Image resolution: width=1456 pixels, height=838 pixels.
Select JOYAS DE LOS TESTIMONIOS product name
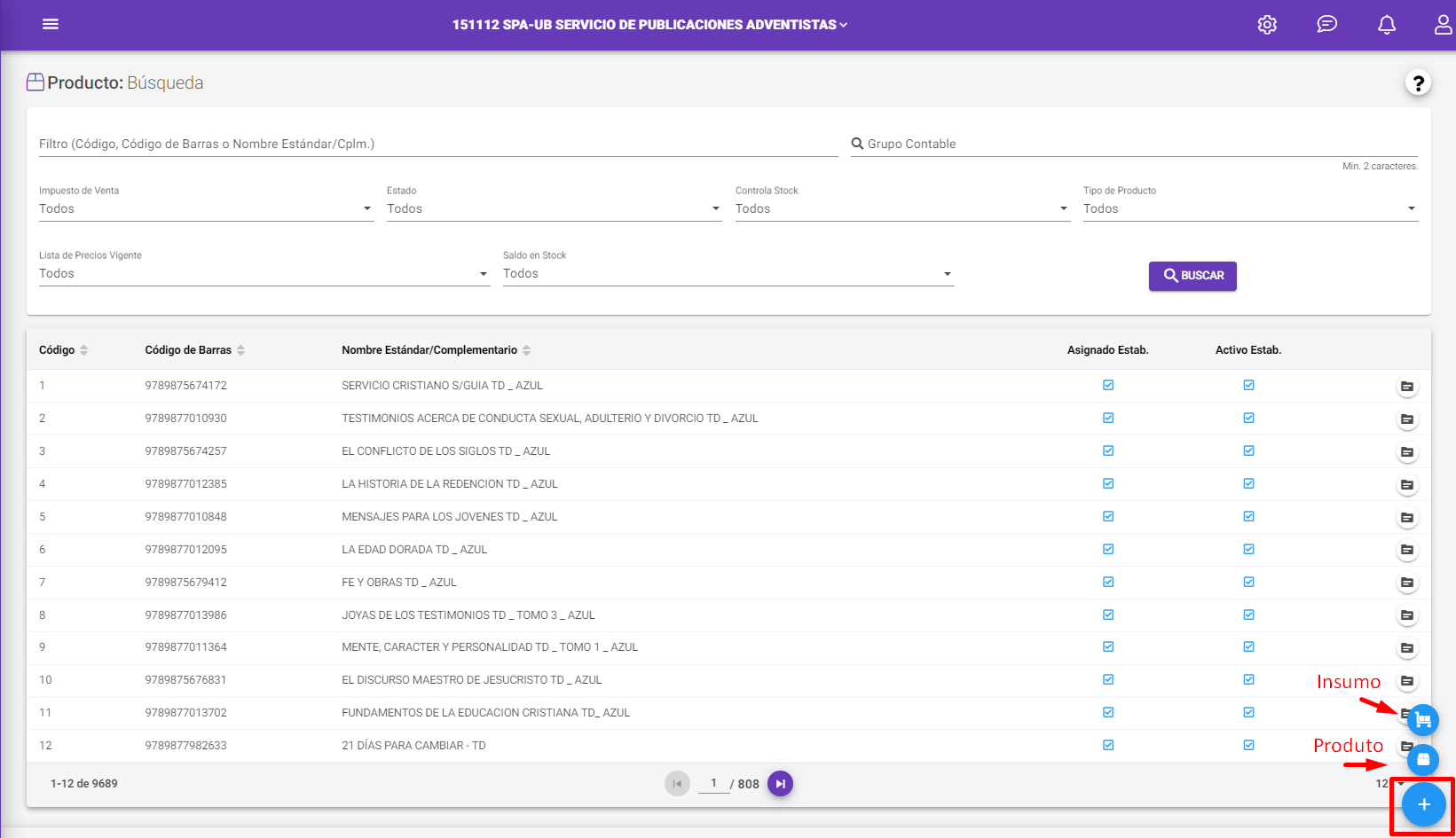tap(468, 615)
